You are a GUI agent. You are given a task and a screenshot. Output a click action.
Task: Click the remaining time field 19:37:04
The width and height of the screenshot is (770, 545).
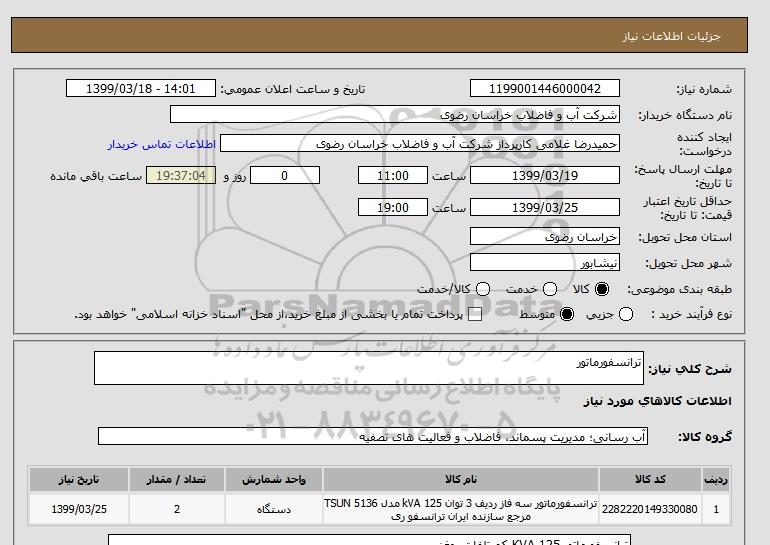(181, 175)
